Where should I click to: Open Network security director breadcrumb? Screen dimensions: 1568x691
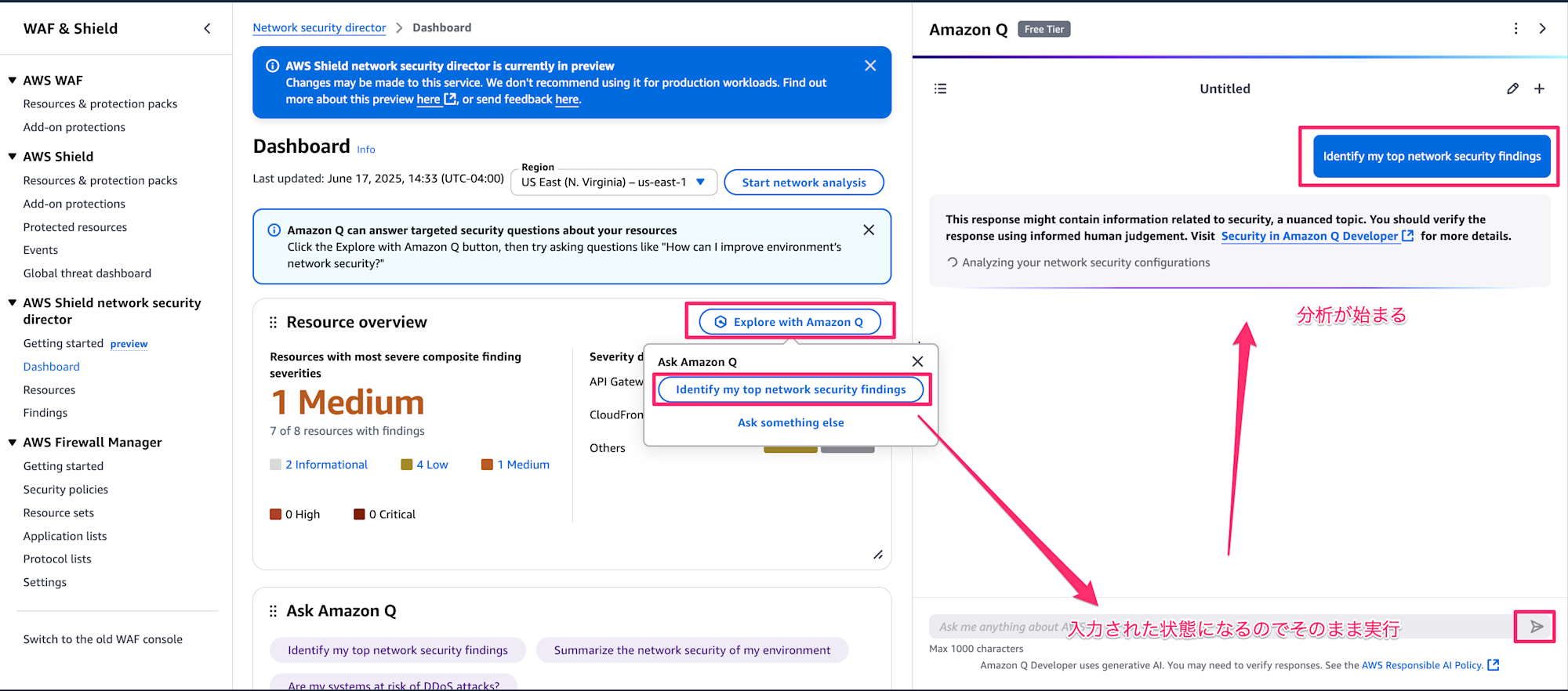[319, 27]
